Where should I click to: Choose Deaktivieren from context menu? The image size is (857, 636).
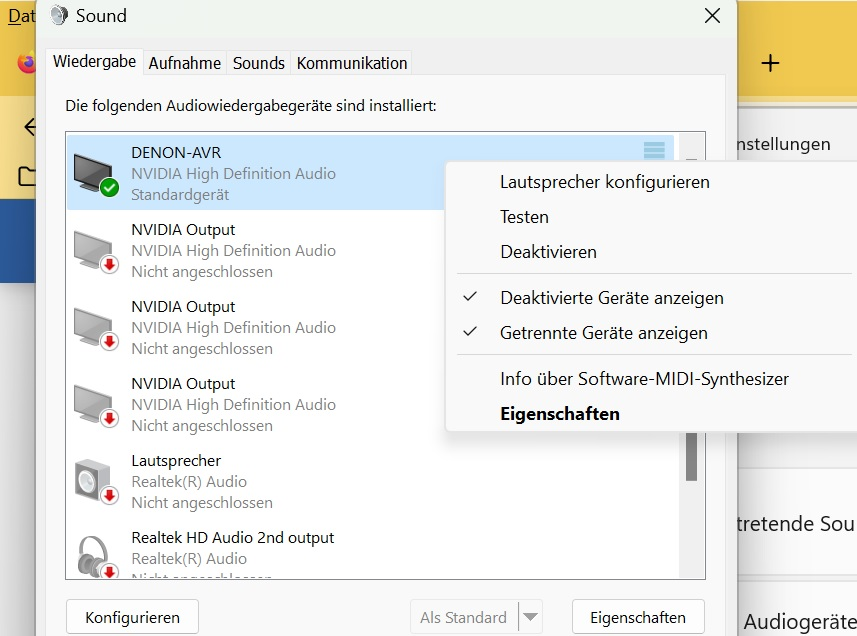[548, 252]
